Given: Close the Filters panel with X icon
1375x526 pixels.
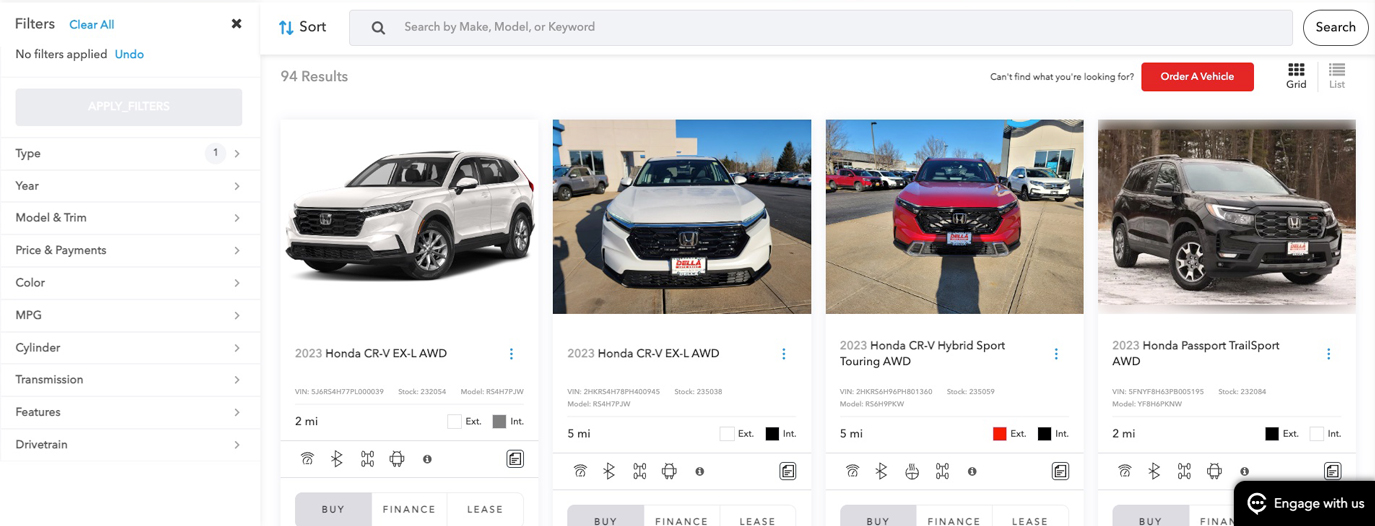Looking at the screenshot, I should 236,24.
